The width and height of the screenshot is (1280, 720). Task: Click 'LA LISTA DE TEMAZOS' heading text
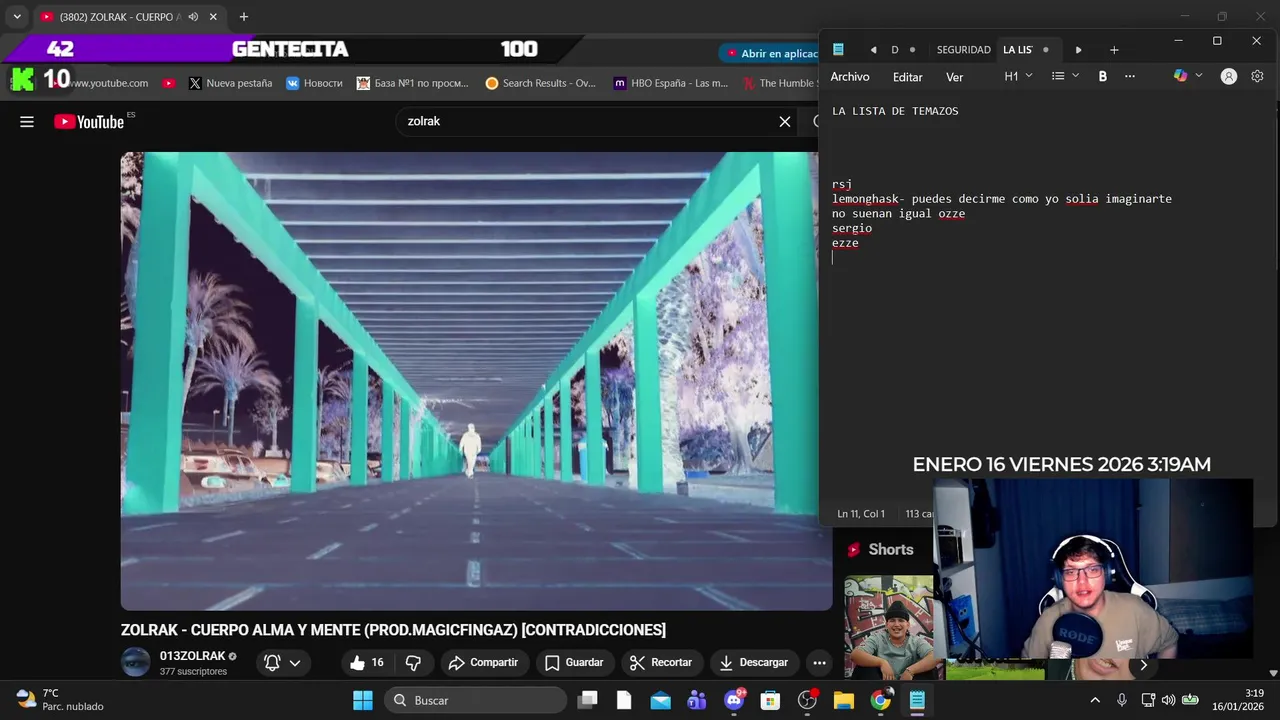(895, 111)
